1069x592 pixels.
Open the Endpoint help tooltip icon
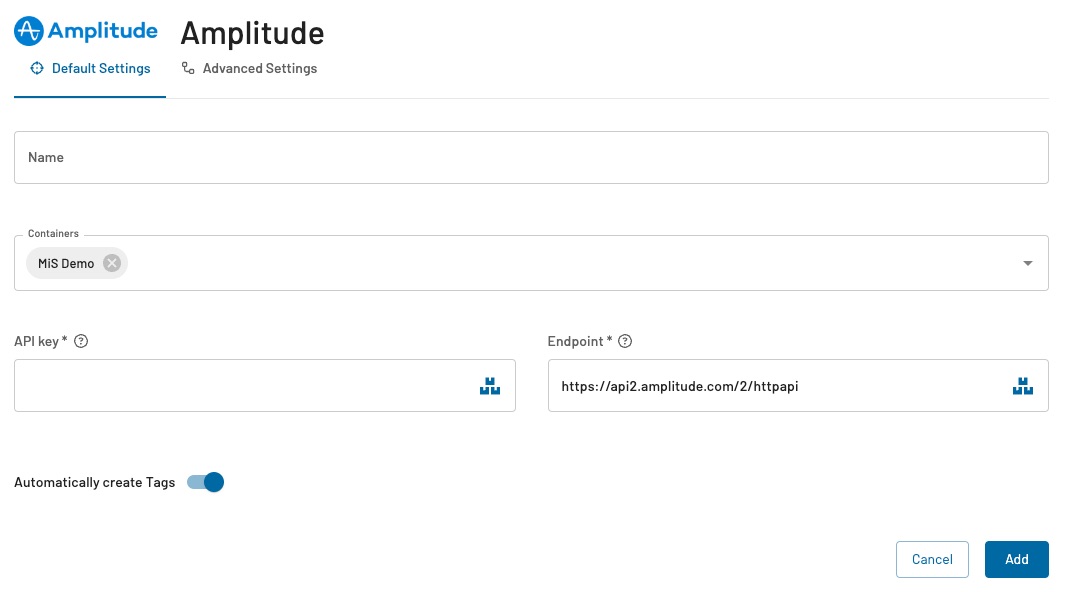coord(625,341)
